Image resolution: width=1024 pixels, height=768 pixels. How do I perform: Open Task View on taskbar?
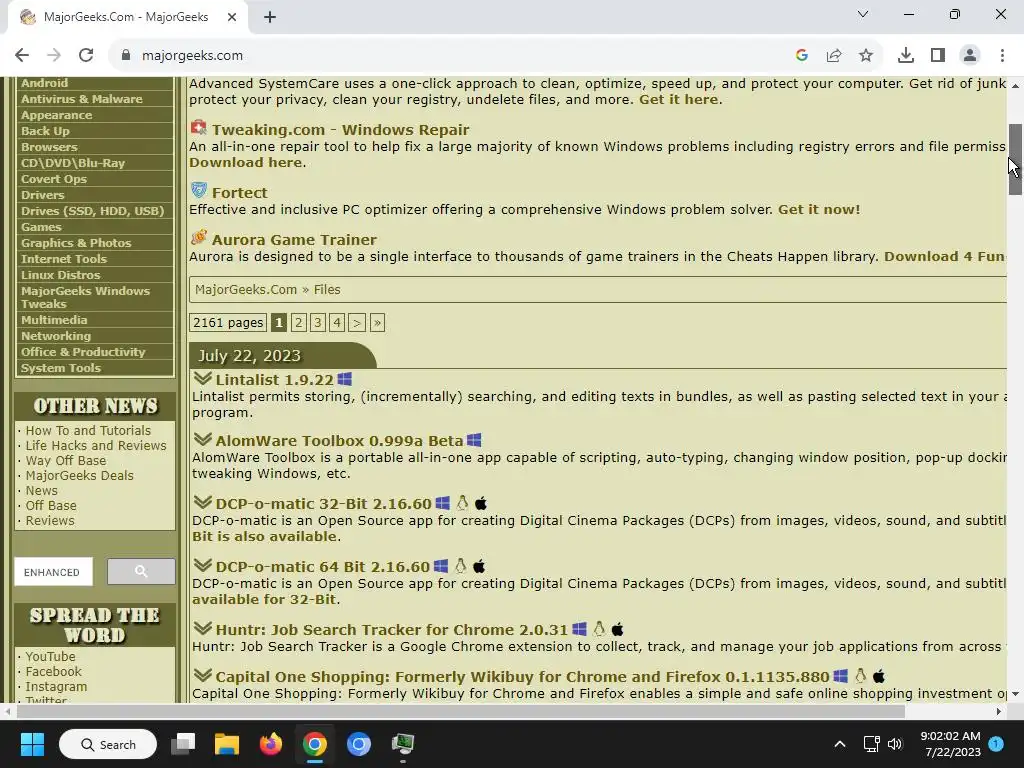183,744
